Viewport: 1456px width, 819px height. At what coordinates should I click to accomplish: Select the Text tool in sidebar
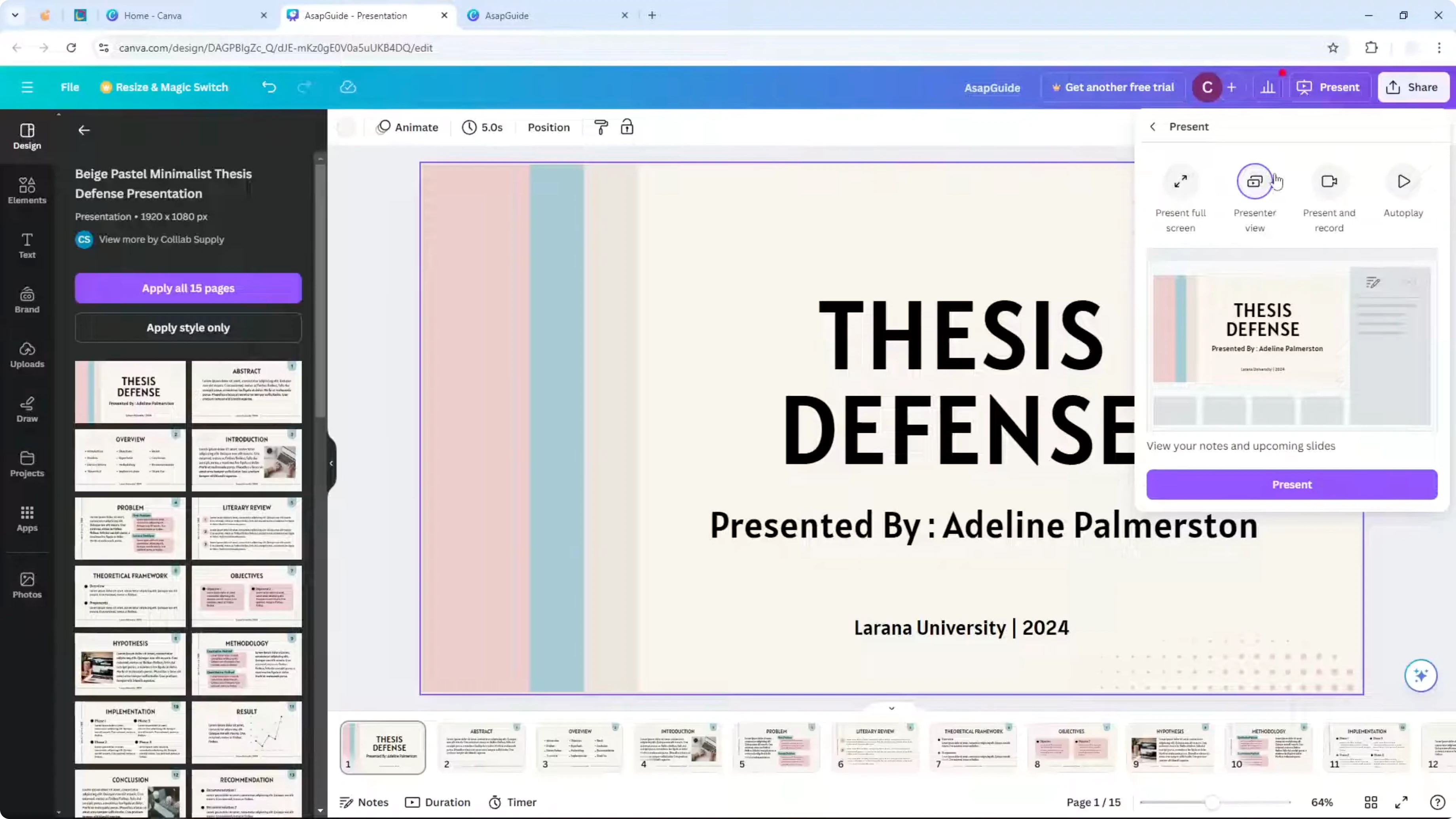tap(27, 245)
